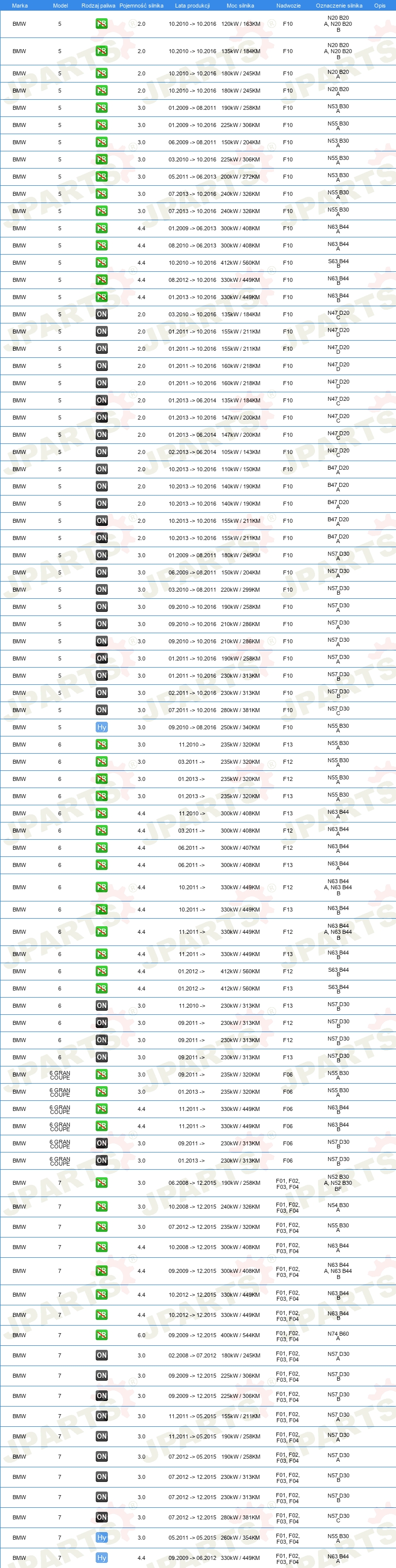396x1568 pixels.
Task: Click the 250kW / 340KM power cell
Action: pos(241,727)
